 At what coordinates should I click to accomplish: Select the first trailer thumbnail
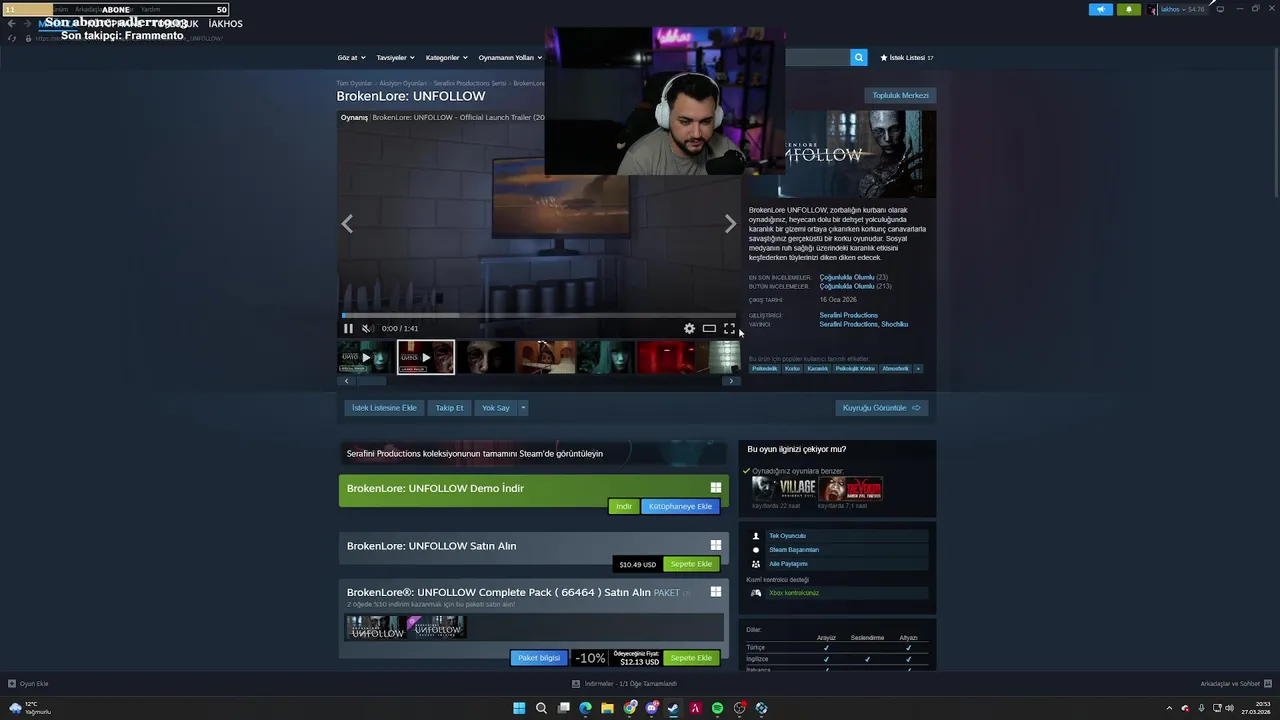point(366,357)
